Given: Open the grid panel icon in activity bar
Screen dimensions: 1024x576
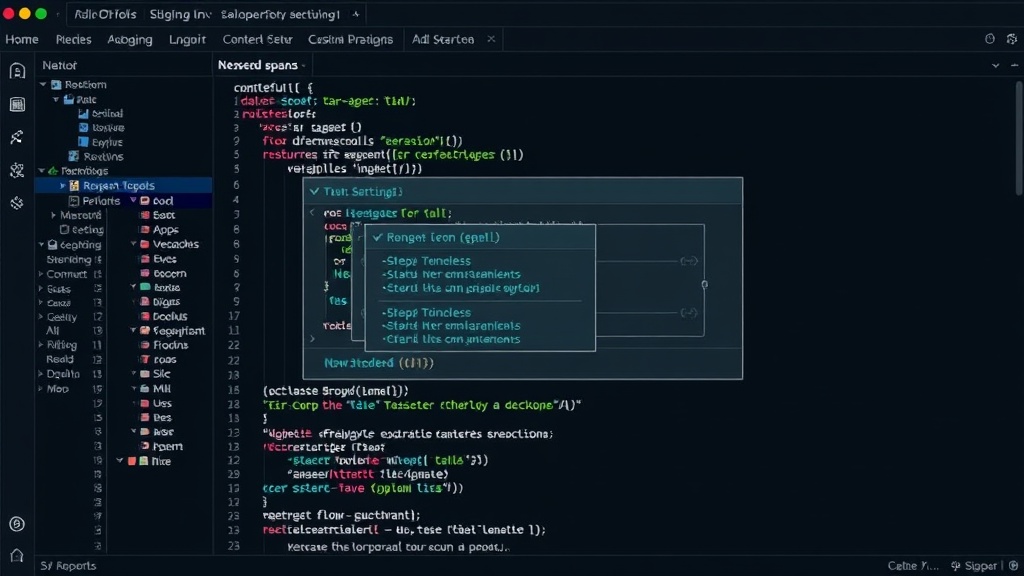Looking at the screenshot, I should pyautogui.click(x=17, y=104).
